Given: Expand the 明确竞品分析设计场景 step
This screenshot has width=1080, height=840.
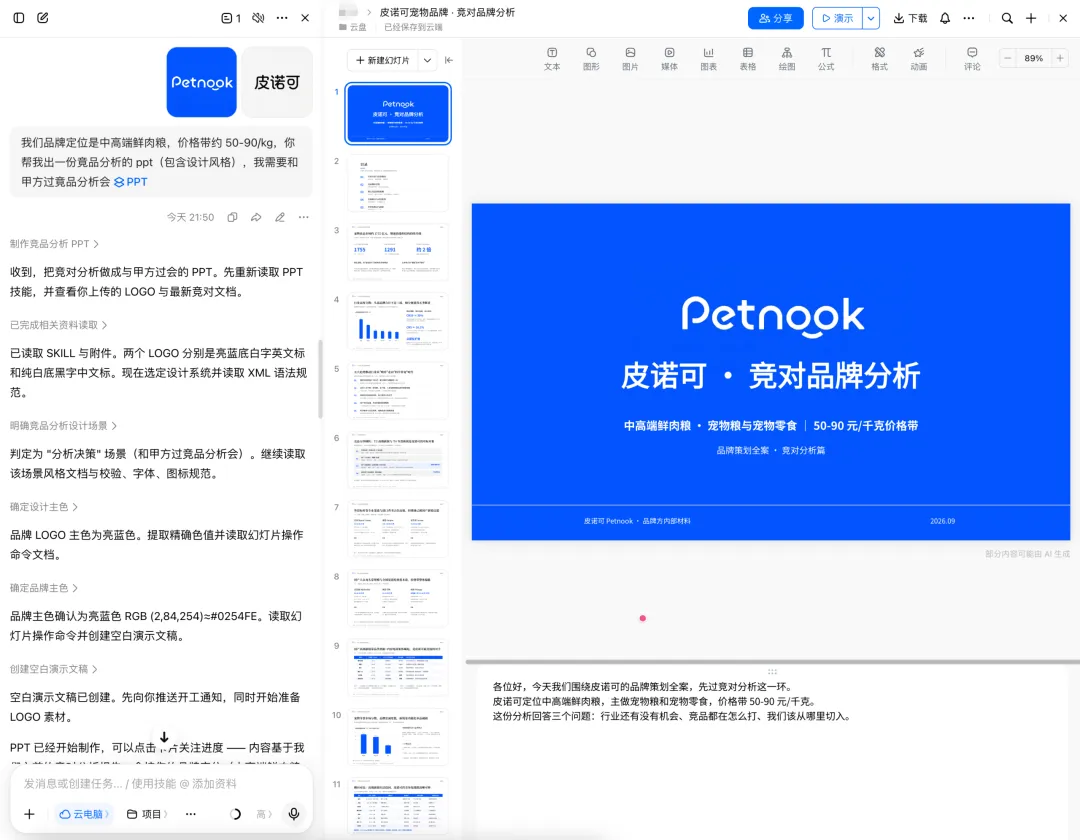Looking at the screenshot, I should click(x=63, y=426).
